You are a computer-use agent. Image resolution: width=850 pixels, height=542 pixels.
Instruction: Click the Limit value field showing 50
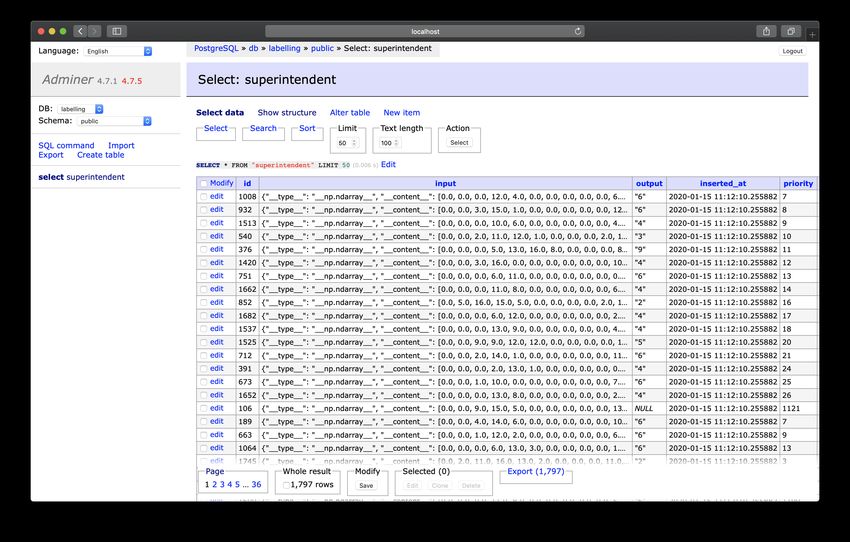(347, 143)
